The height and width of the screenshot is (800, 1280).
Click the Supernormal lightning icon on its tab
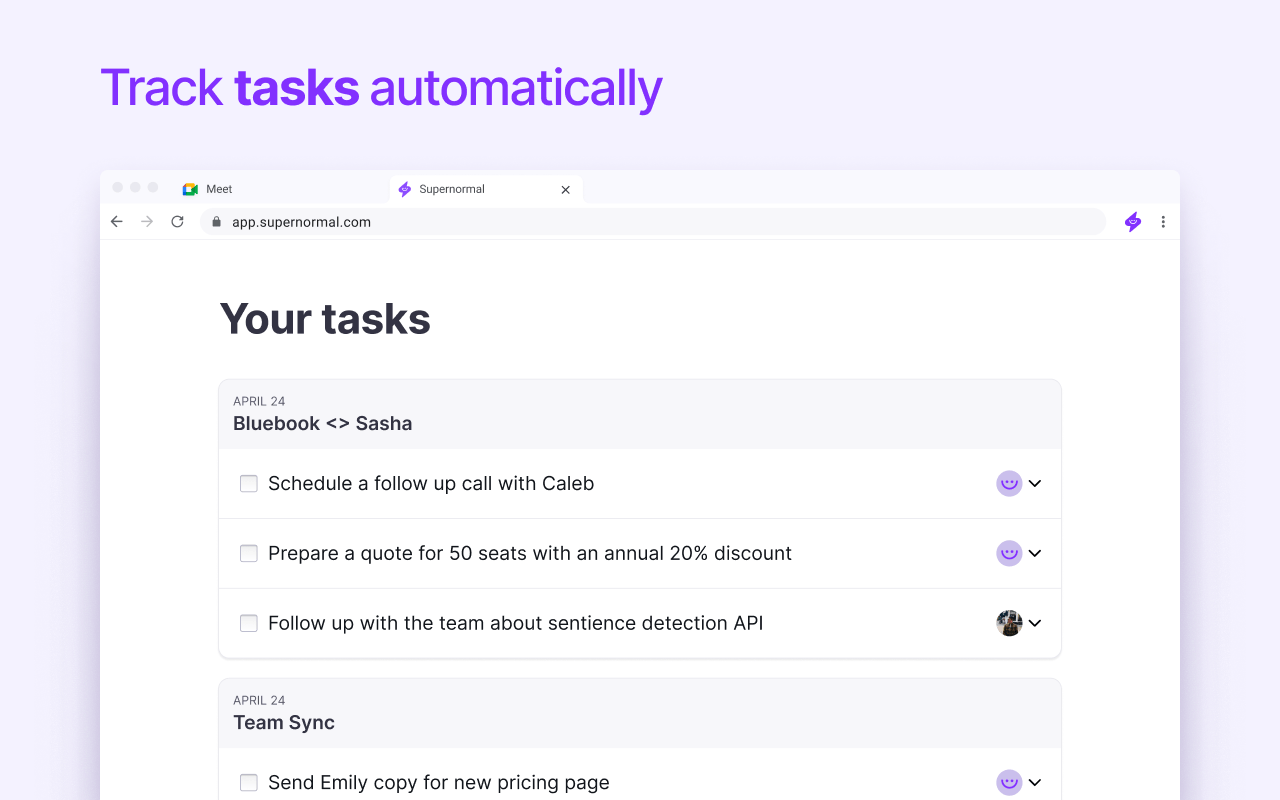point(404,189)
